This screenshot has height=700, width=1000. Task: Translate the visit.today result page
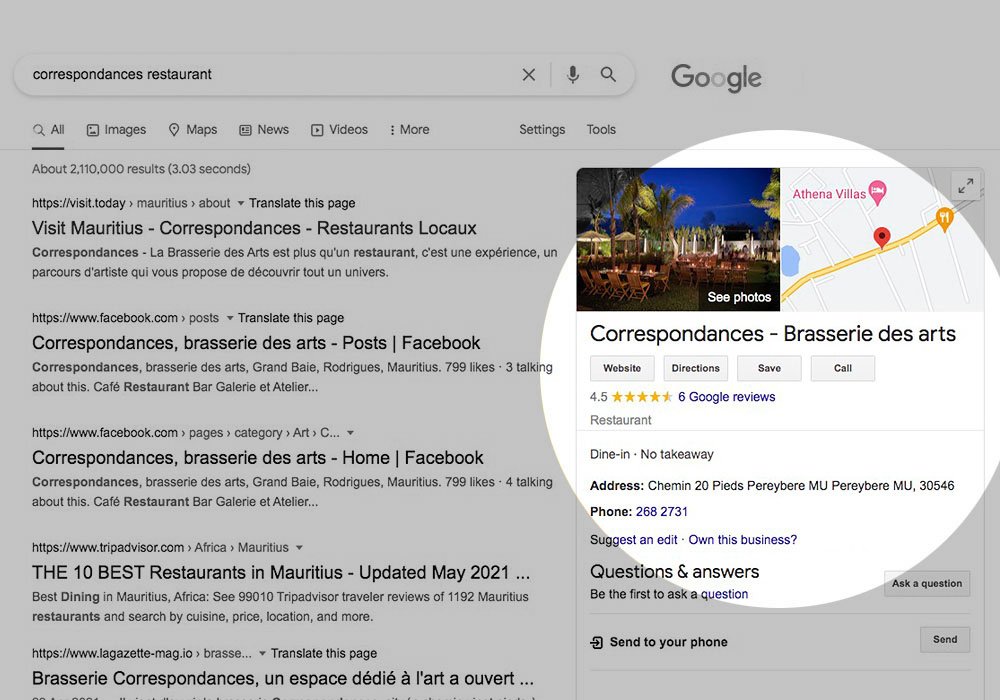click(x=302, y=203)
